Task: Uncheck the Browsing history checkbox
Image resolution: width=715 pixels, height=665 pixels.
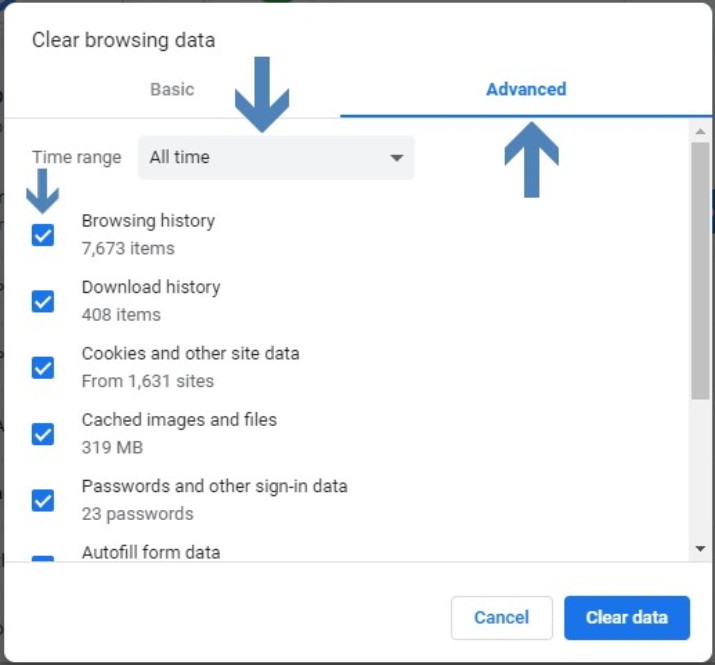Action: click(x=43, y=235)
